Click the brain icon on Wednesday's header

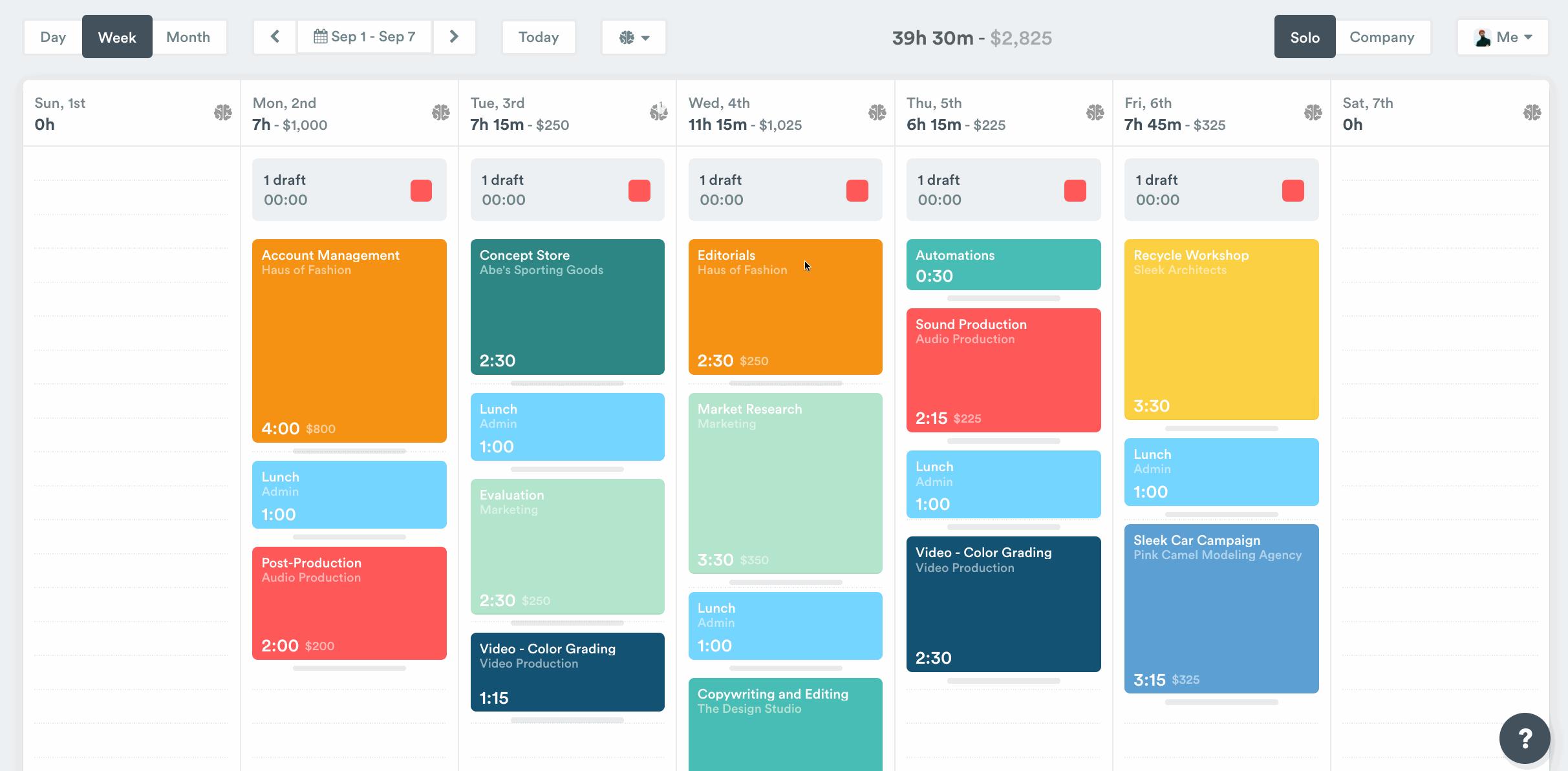click(877, 113)
